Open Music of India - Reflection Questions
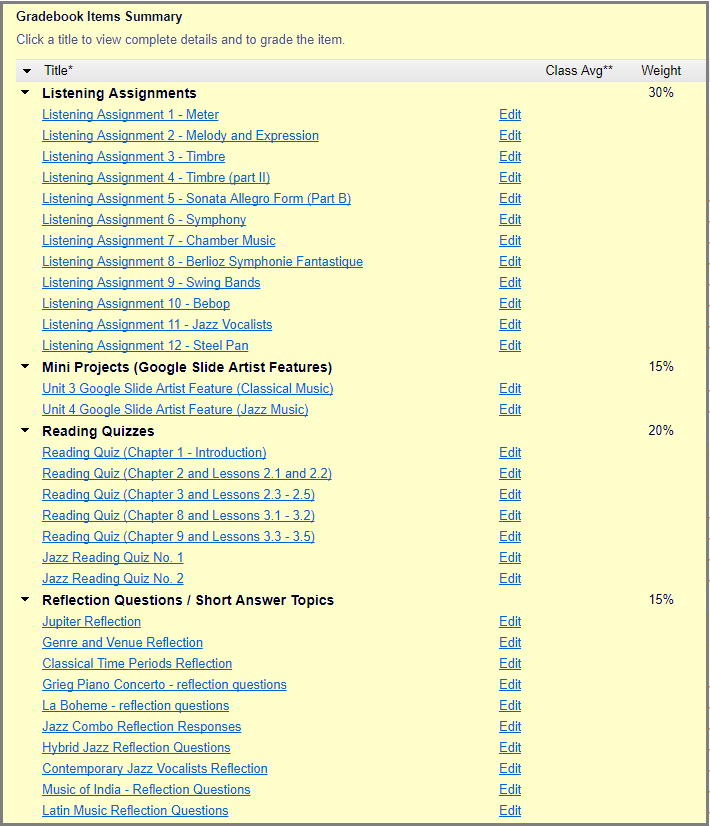710x826 pixels. 146,790
